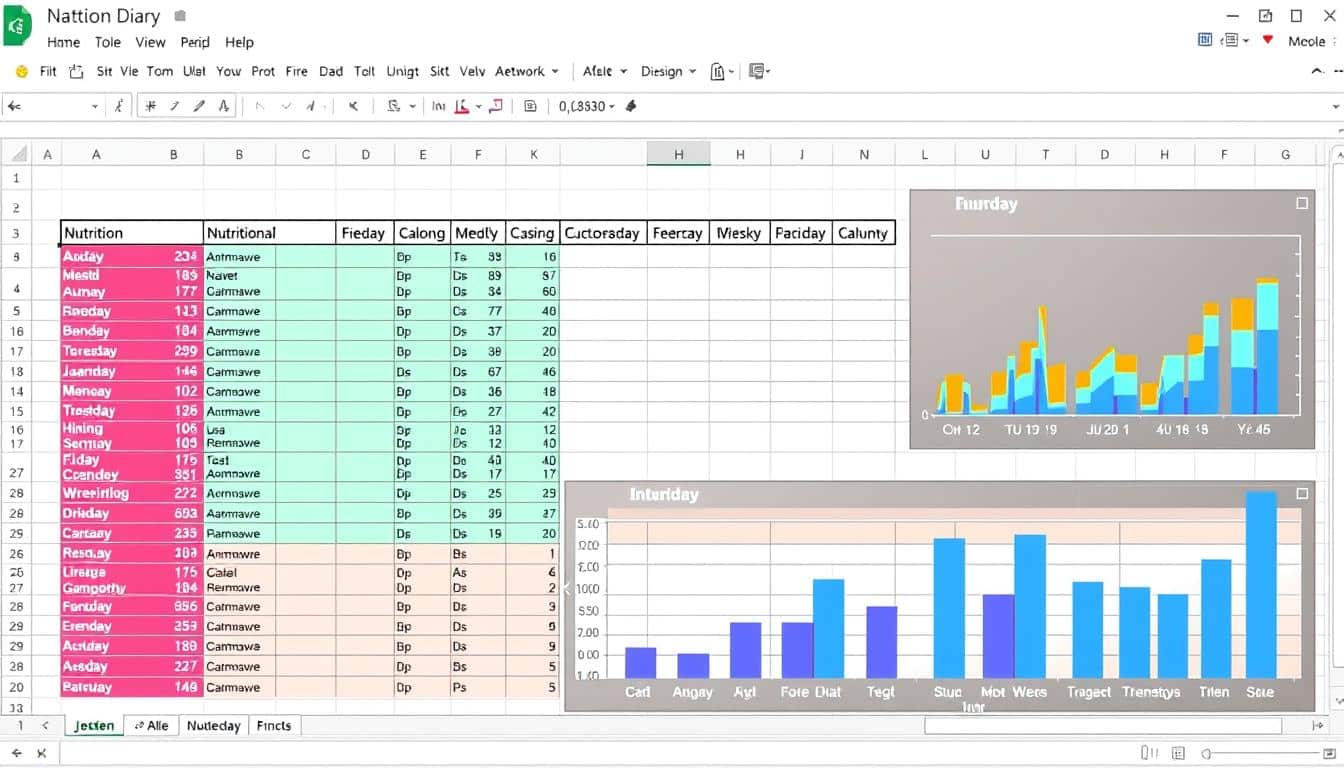Click the letter A font icon
Image resolution: width=1344 pixels, height=768 pixels.
point(224,106)
